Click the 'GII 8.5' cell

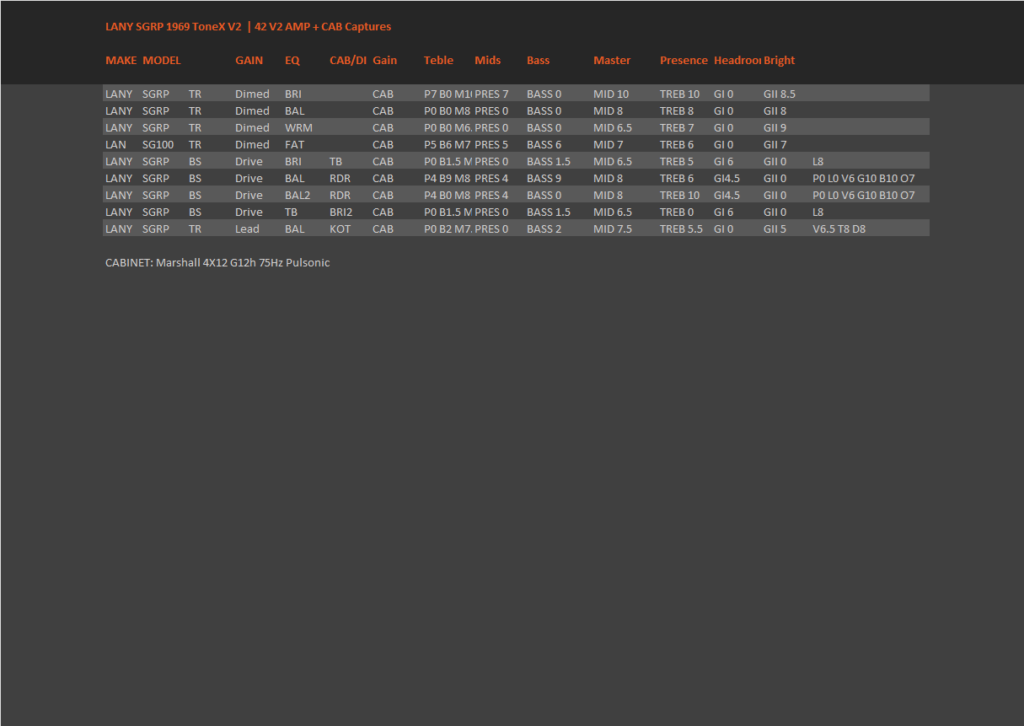point(779,94)
